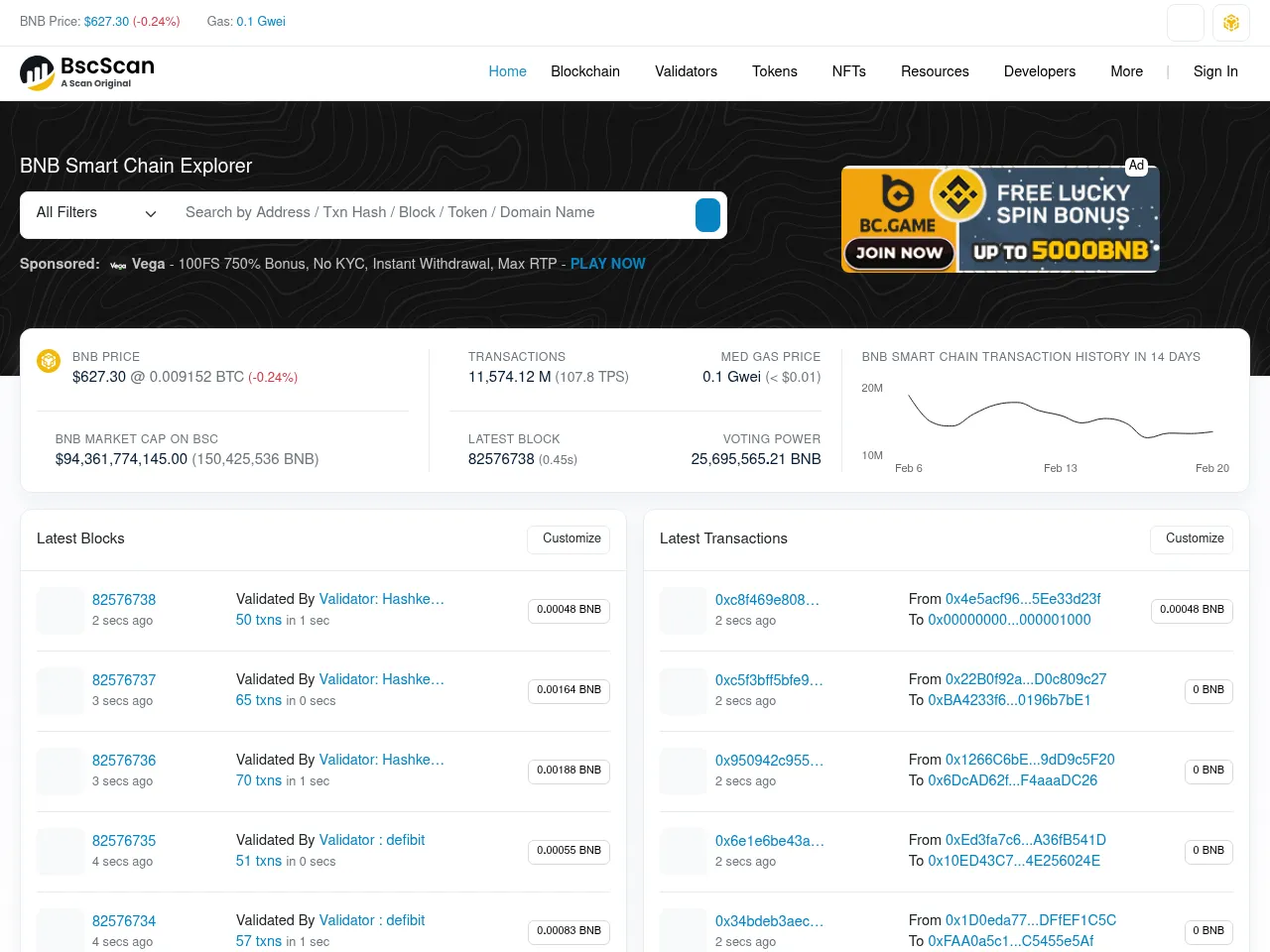Viewport: 1270px width, 952px height.
Task: Click transaction icon beside 0xc8f469e808
Action: (683, 610)
